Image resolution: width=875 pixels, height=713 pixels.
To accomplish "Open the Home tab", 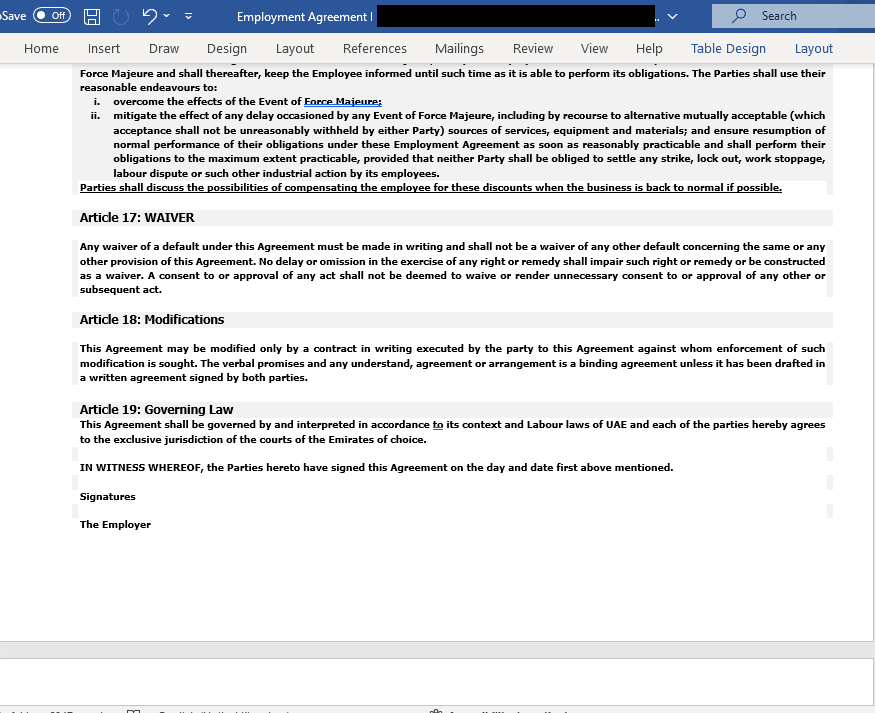I will click(41, 49).
